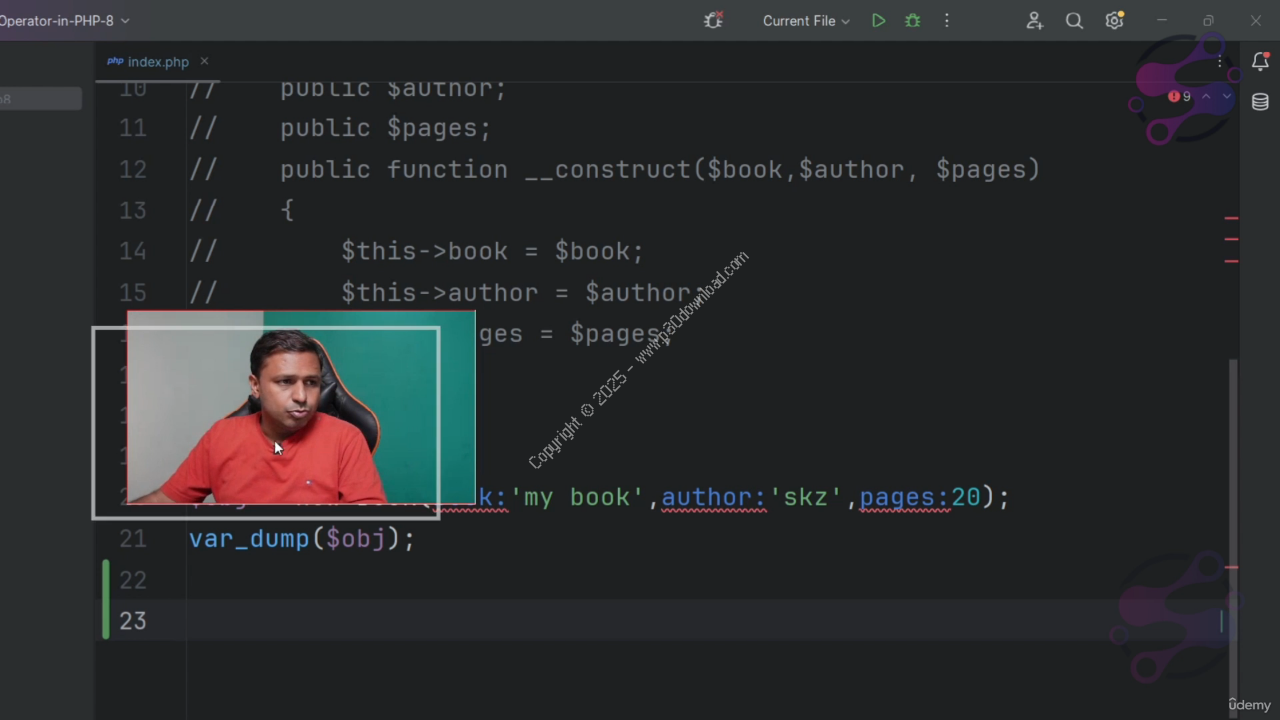Click the 'skz' string value
This screenshot has height=720, width=1280.
click(806, 497)
